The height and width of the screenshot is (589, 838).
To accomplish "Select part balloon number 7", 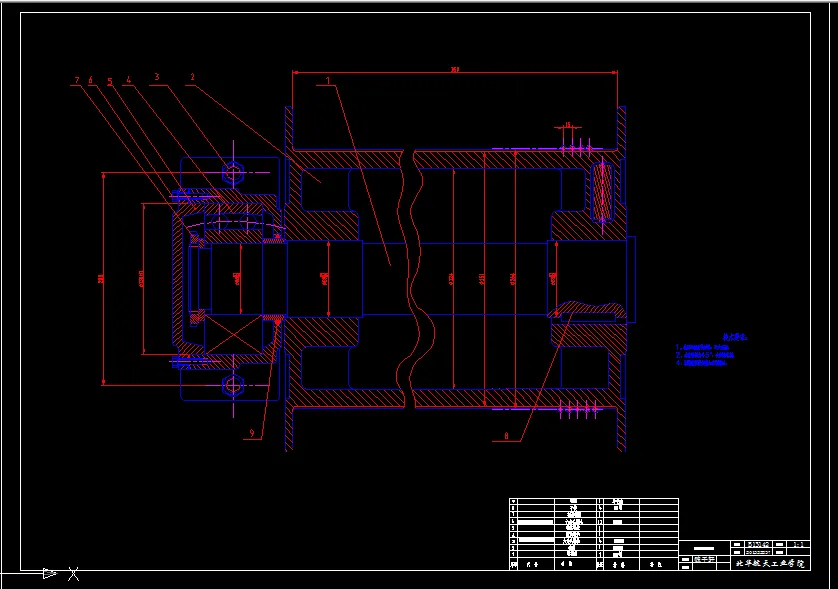I will tap(77, 80).
